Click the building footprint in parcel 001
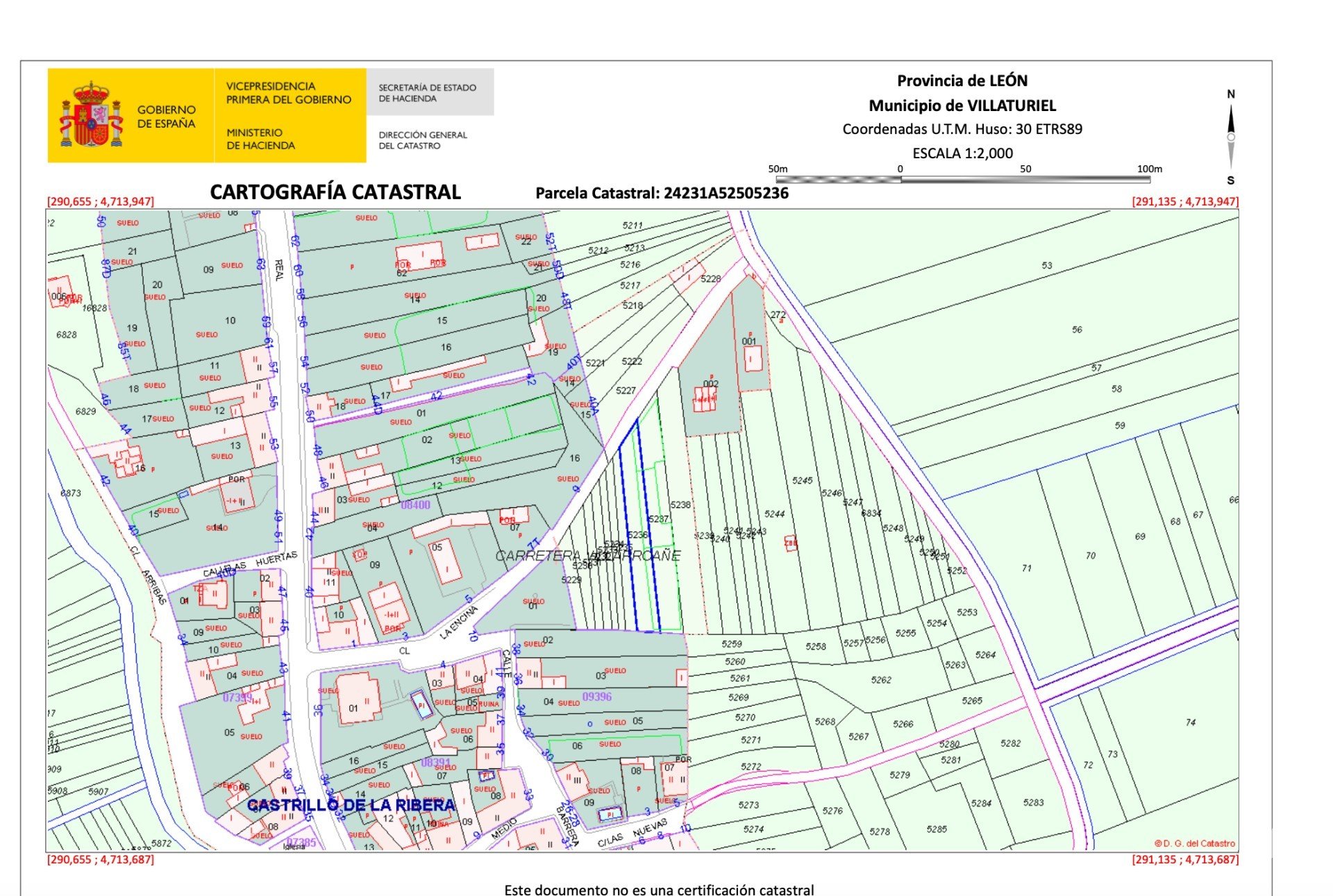 pos(752,359)
